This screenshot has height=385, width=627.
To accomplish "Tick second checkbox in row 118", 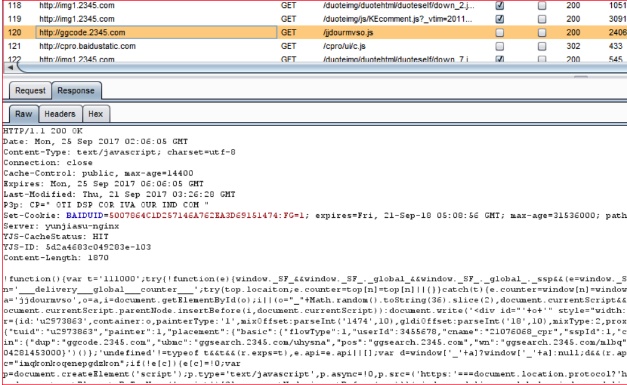I will pos(542,6).
